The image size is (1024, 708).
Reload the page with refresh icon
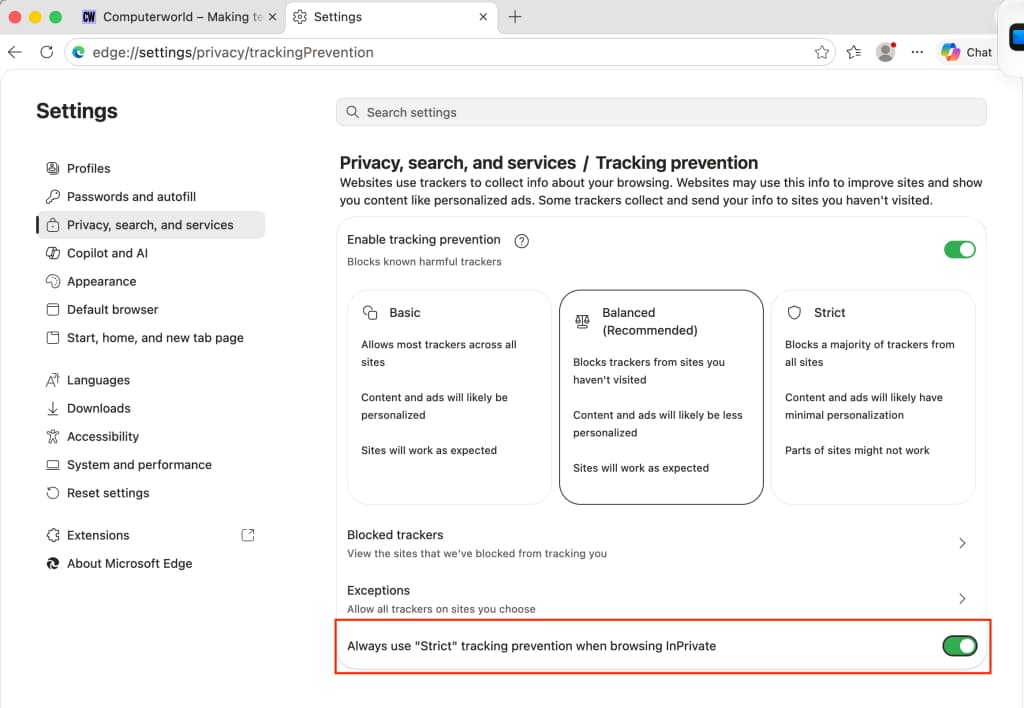coord(46,52)
